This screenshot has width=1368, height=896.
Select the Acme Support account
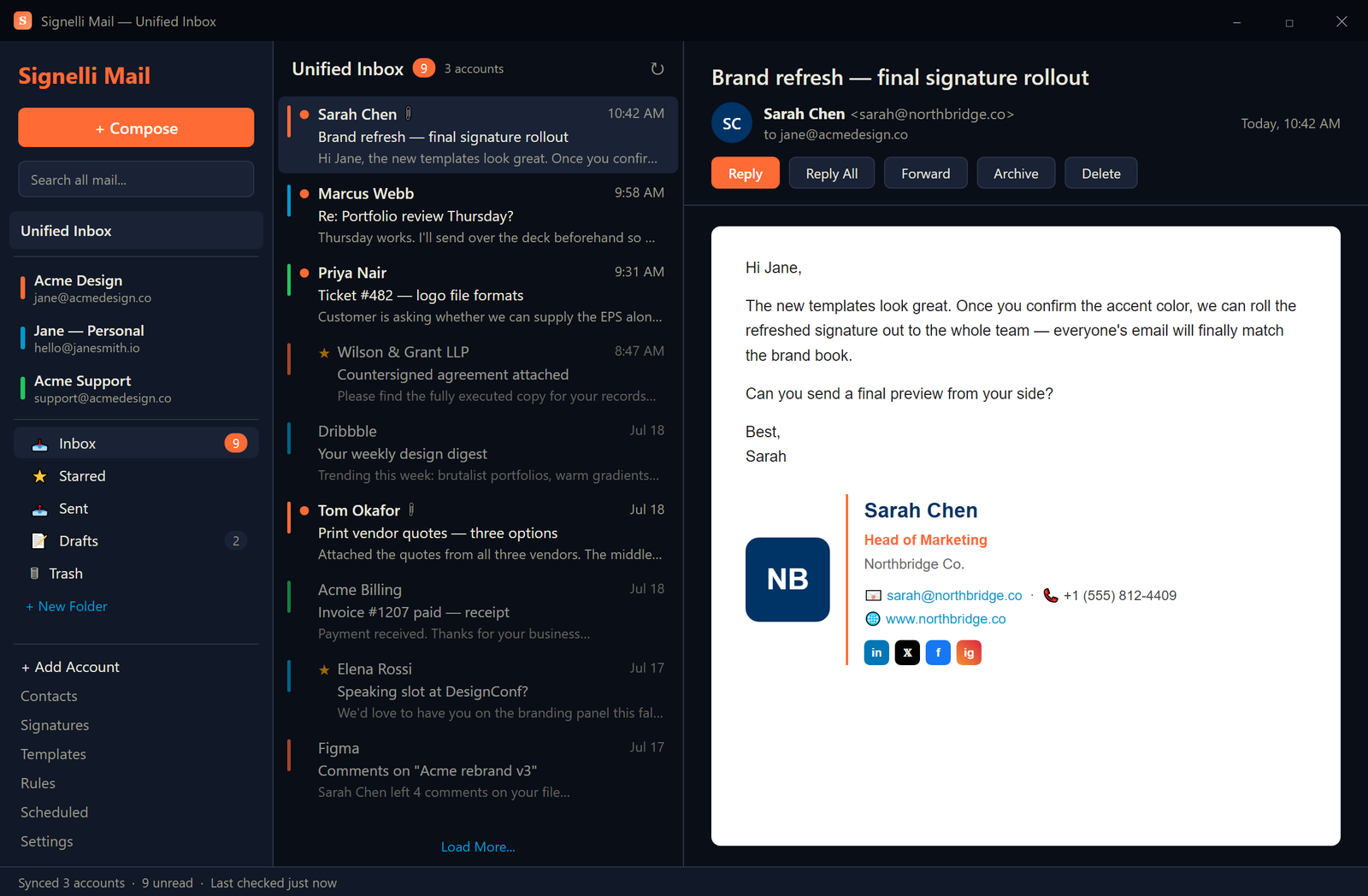pyautogui.click(x=136, y=388)
